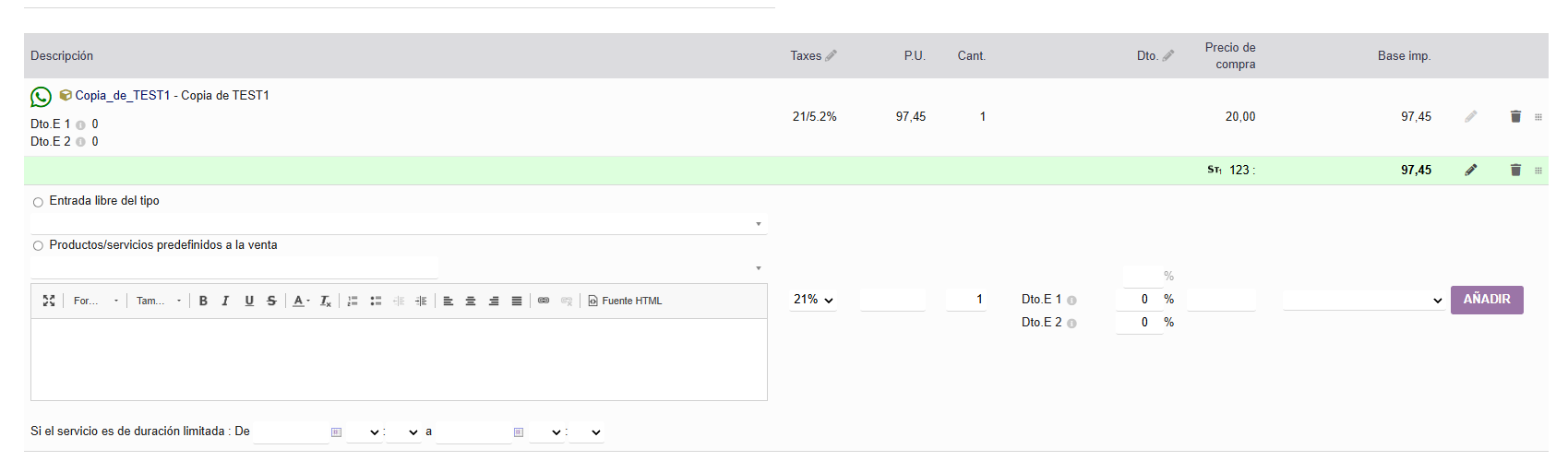1568x461 pixels.
Task: Open the 21% tax rate dropdown
Action: pos(813,300)
